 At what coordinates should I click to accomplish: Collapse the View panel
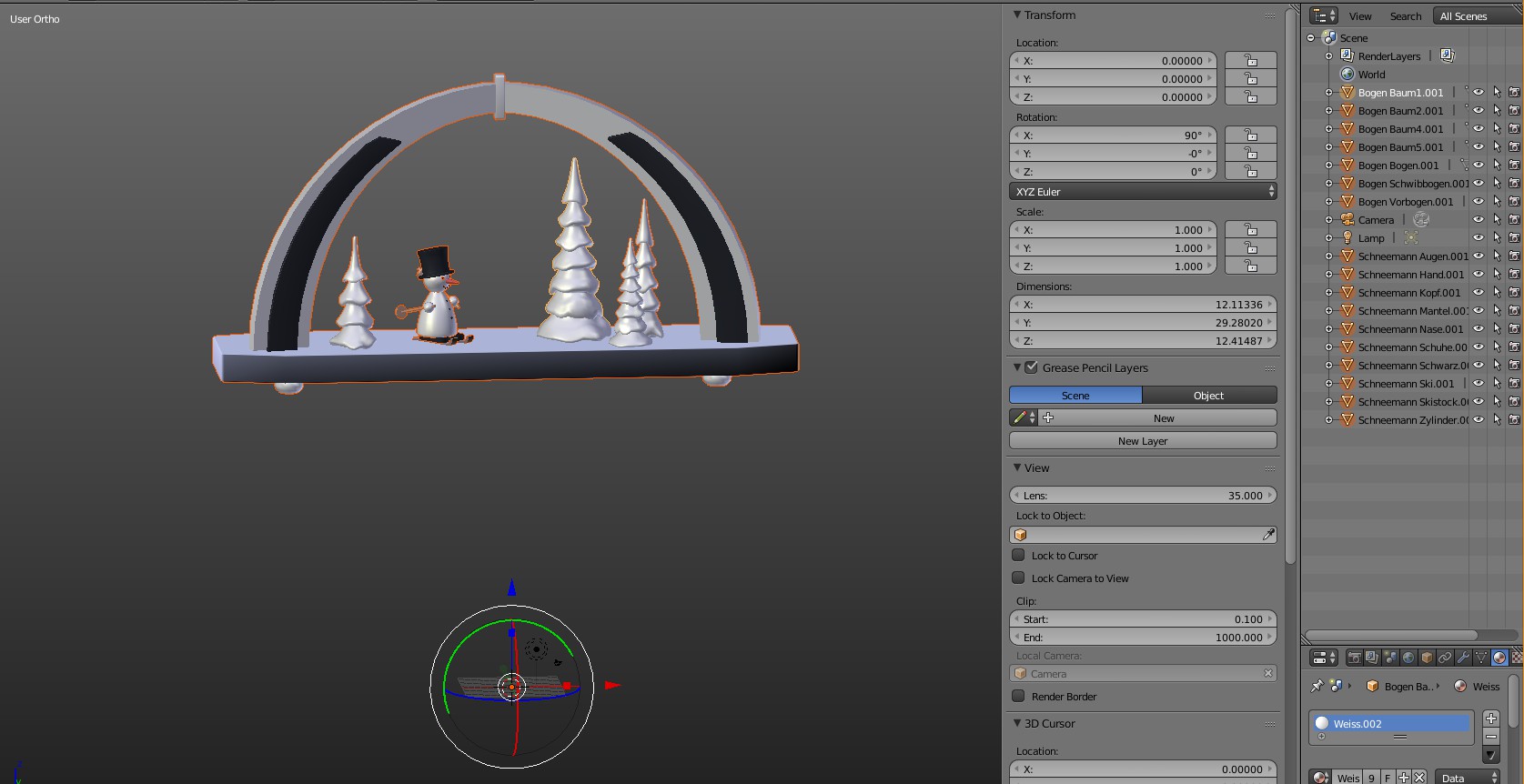tap(1017, 467)
